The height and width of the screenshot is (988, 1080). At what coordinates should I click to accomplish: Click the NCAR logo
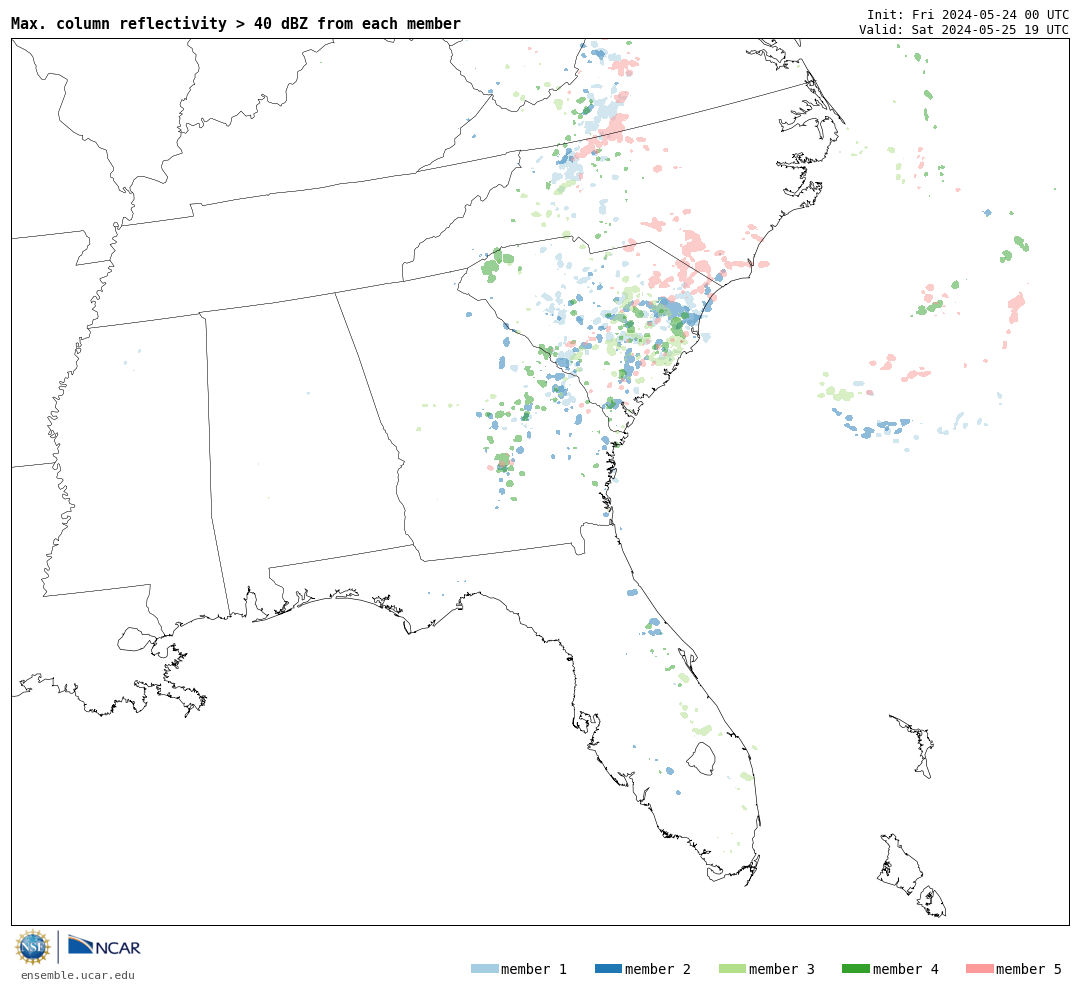pyautogui.click(x=104, y=945)
